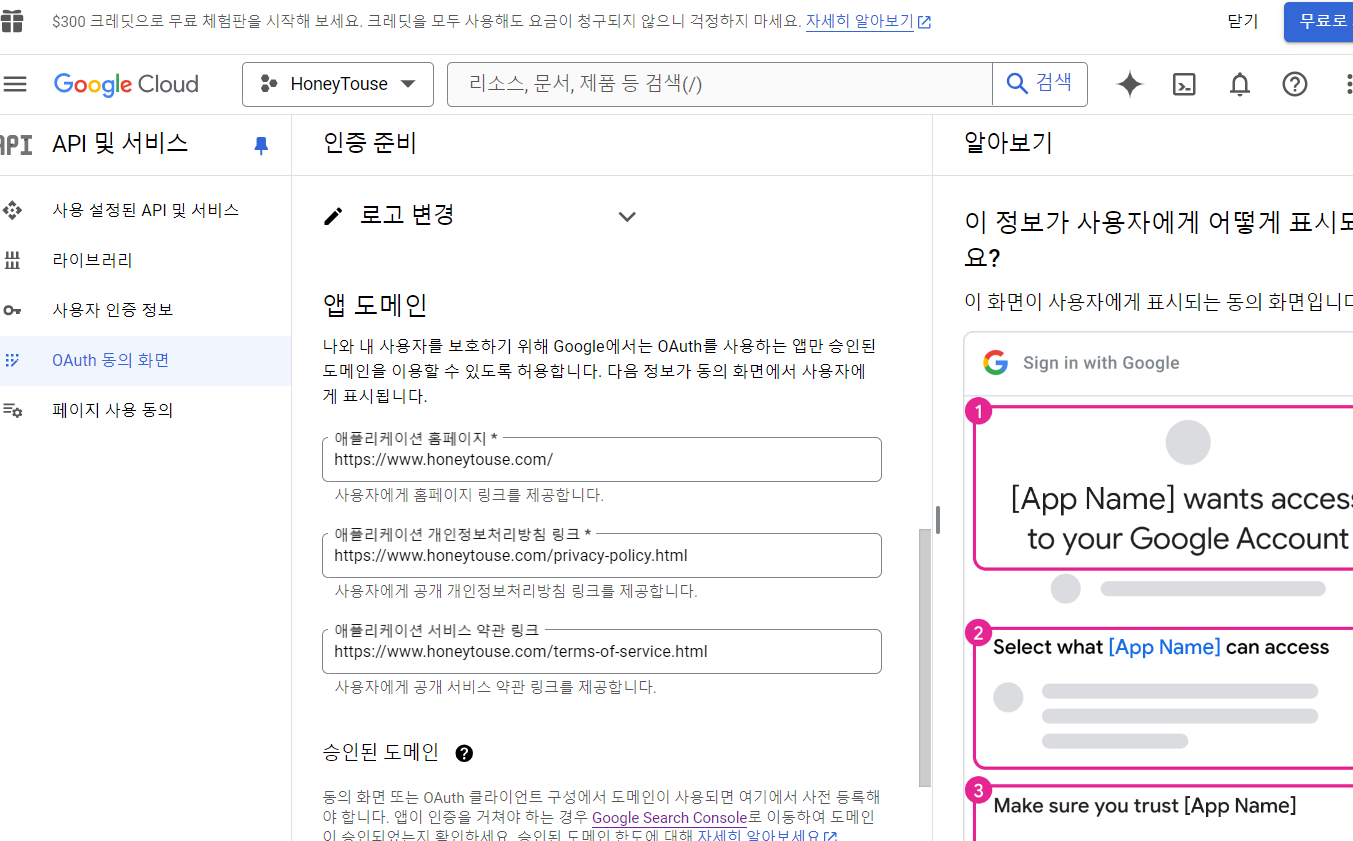
Task: Click the OAuth 동의 화면 dotted icon
Action: [x=12, y=360]
